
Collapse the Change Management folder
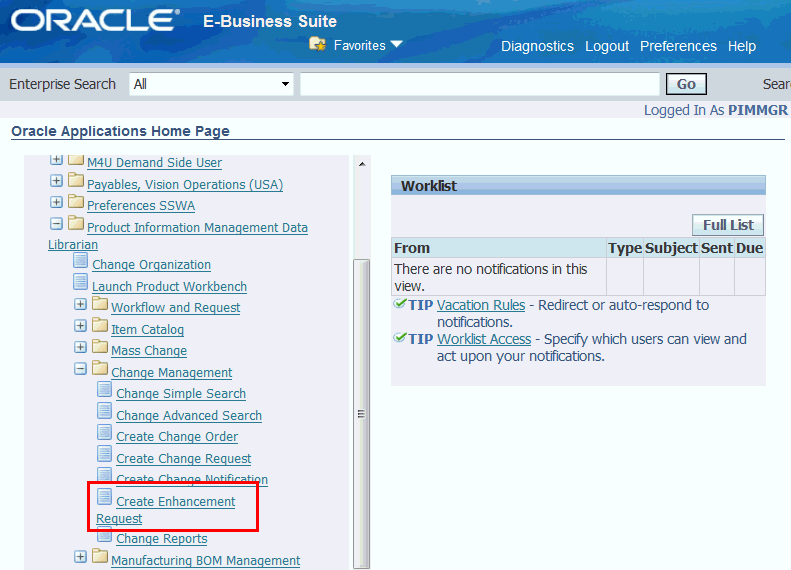point(80,369)
